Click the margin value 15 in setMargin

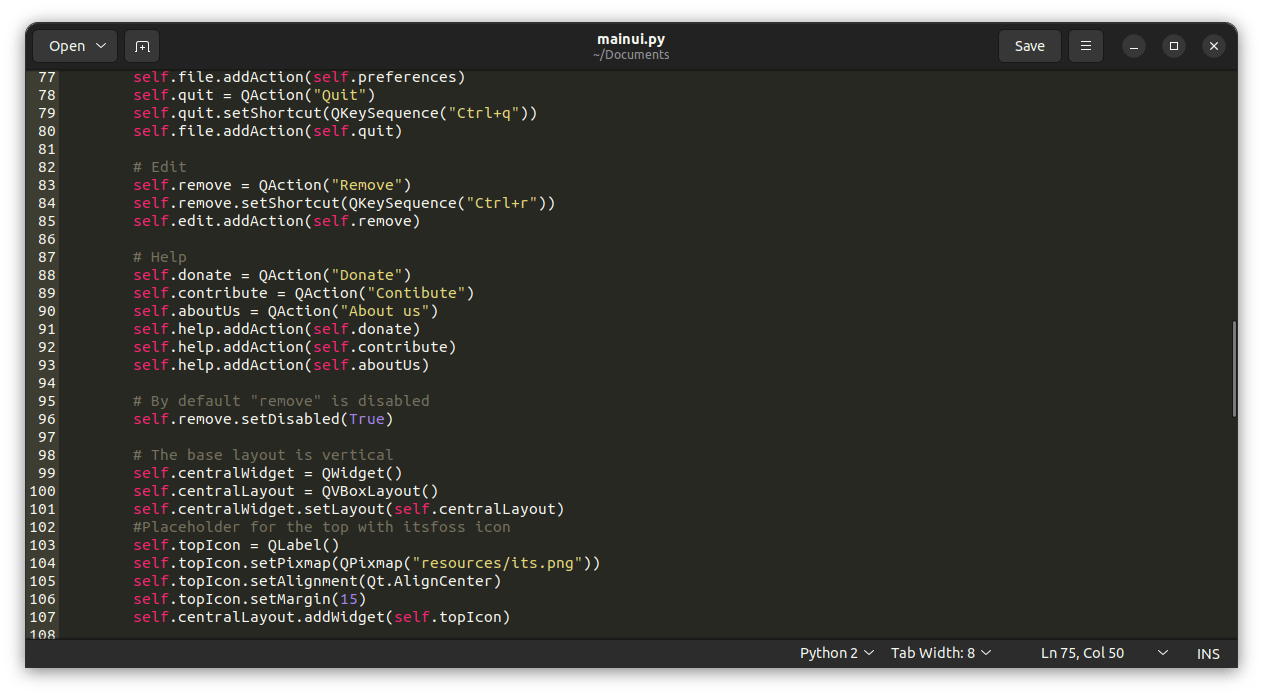[x=348, y=599]
